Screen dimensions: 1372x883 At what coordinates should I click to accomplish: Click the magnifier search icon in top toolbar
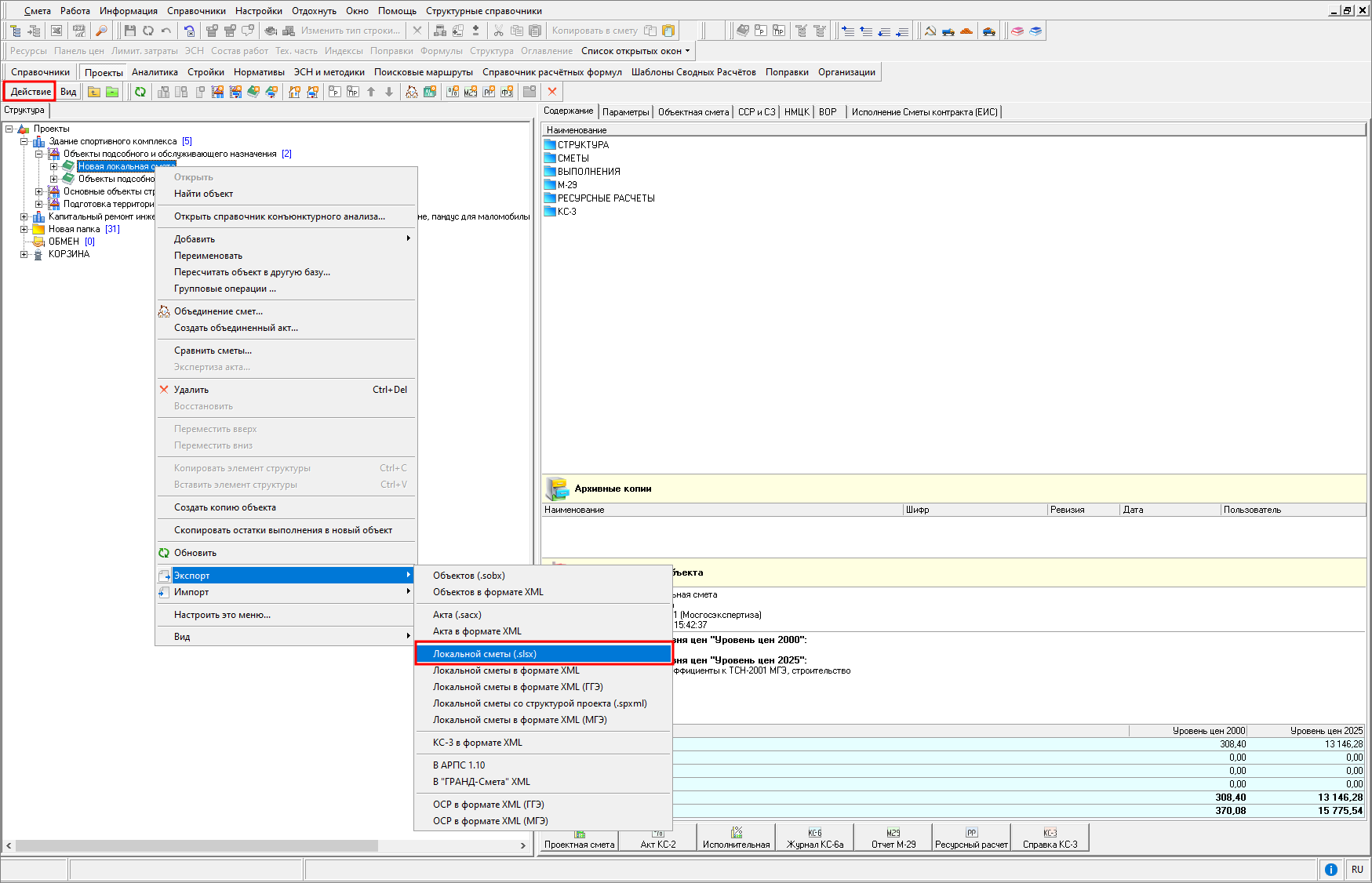(101, 31)
